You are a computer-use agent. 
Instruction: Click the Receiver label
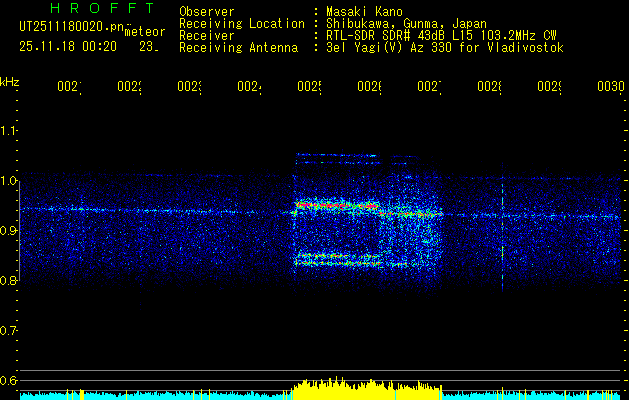(207, 36)
